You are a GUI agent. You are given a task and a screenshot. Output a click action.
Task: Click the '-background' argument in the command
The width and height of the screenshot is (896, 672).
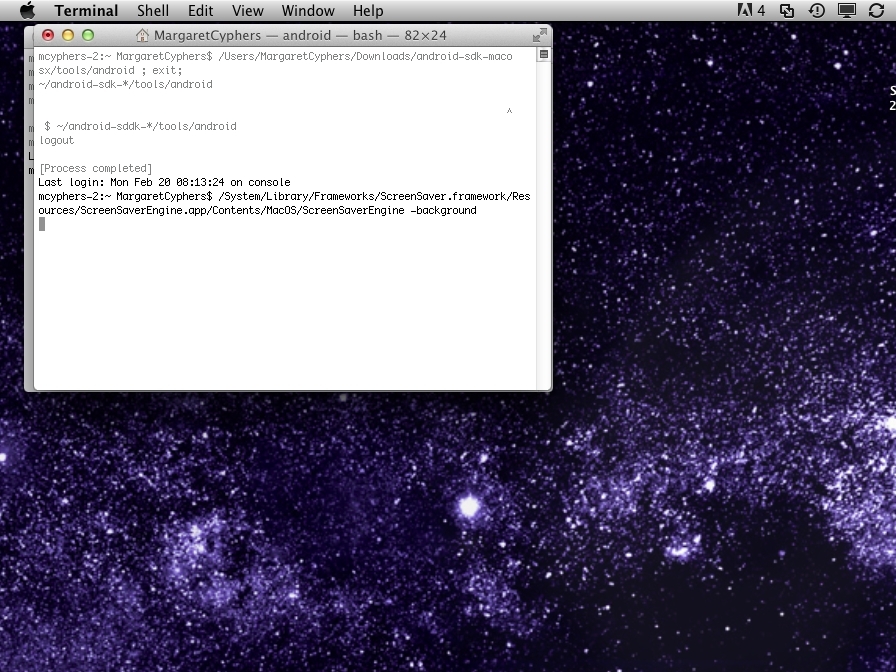[443, 210]
